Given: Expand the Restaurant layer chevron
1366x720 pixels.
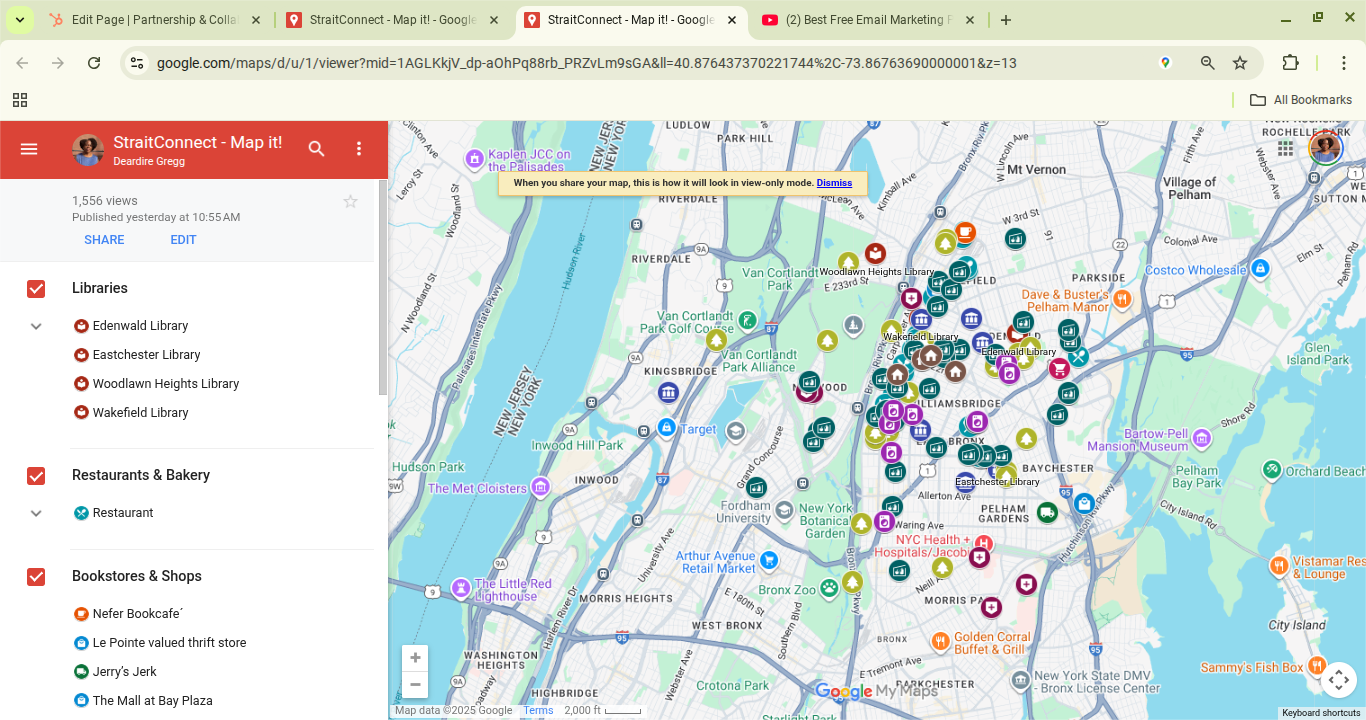Looking at the screenshot, I should click(x=36, y=513).
